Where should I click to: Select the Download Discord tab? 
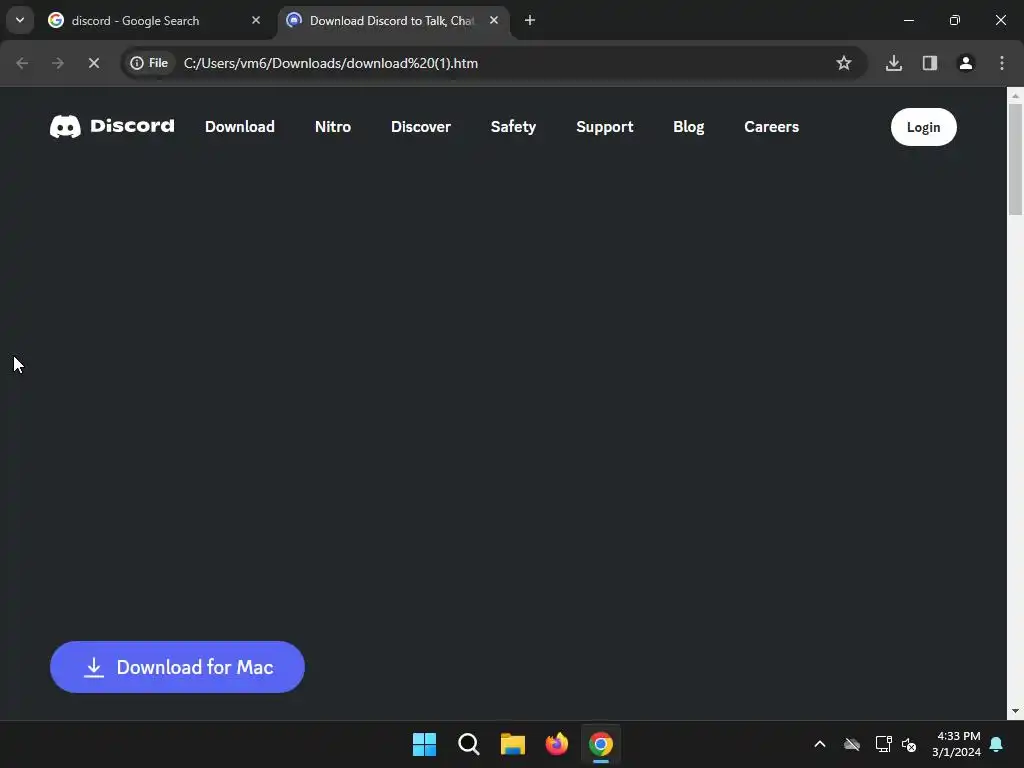point(393,20)
